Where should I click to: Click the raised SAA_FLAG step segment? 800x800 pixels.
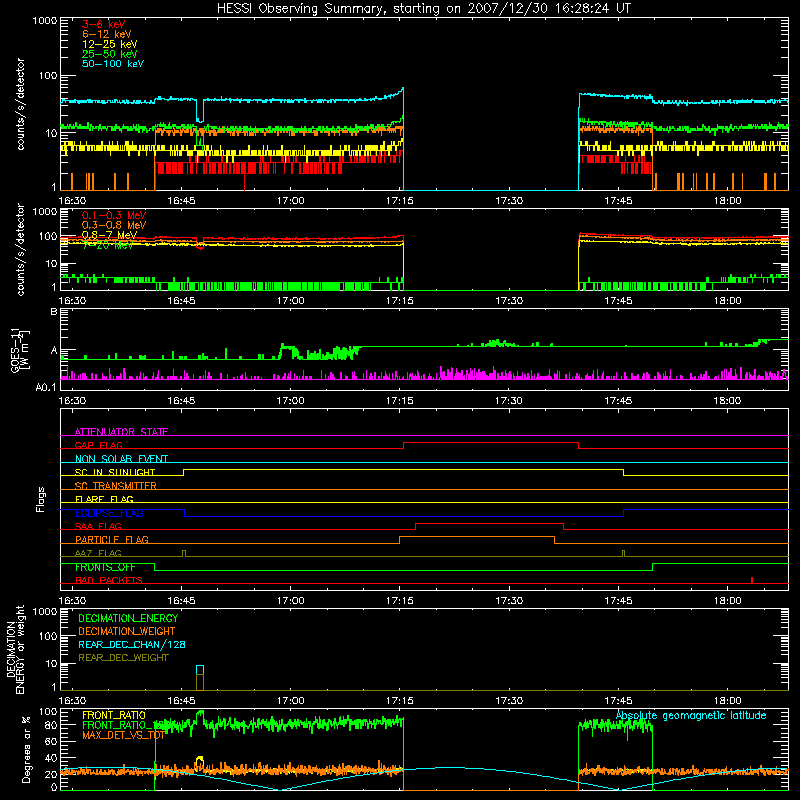click(x=489, y=524)
